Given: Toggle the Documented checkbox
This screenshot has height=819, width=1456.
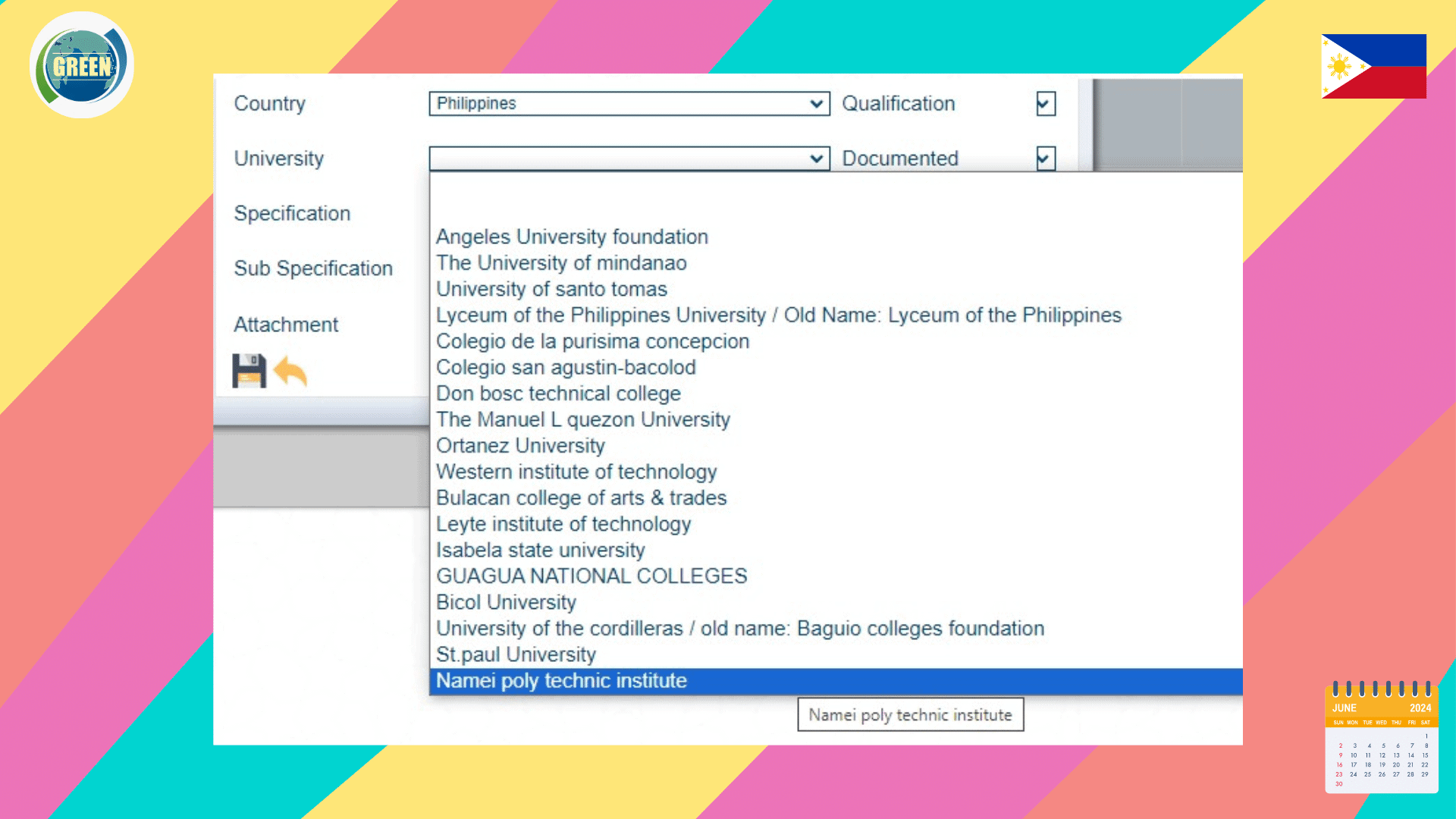Looking at the screenshot, I should (x=1045, y=158).
